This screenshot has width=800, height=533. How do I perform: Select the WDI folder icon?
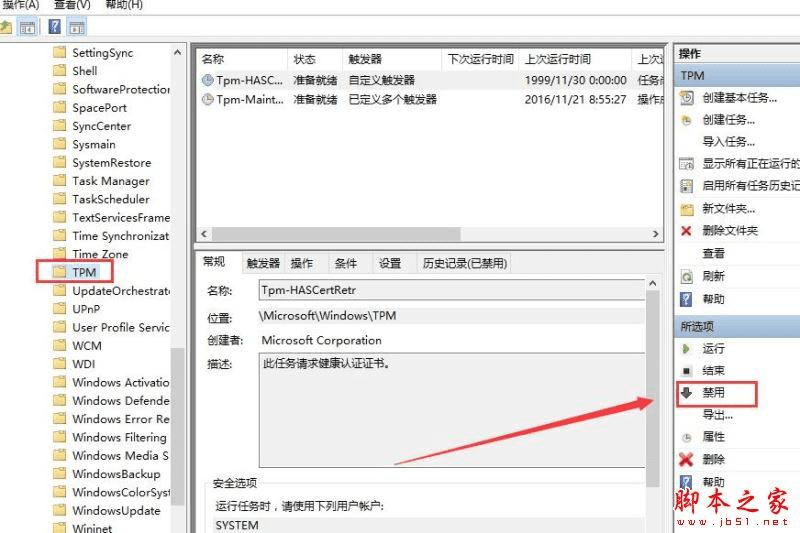(60, 364)
